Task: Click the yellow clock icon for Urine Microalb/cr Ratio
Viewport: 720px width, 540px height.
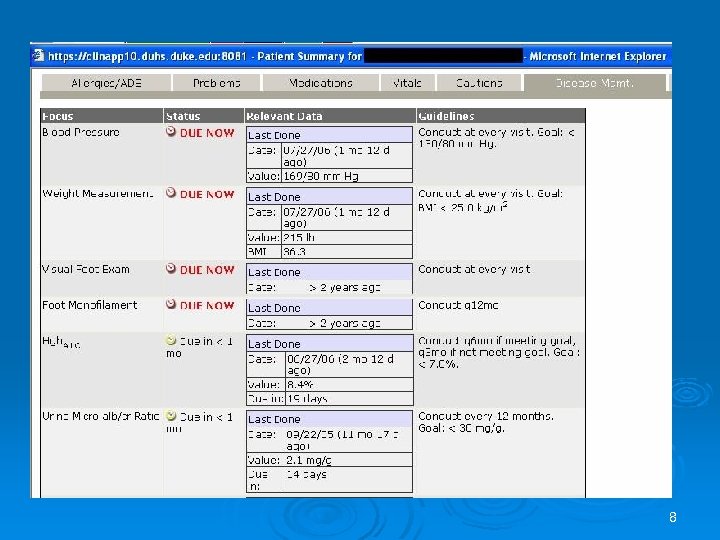Action: click(171, 416)
